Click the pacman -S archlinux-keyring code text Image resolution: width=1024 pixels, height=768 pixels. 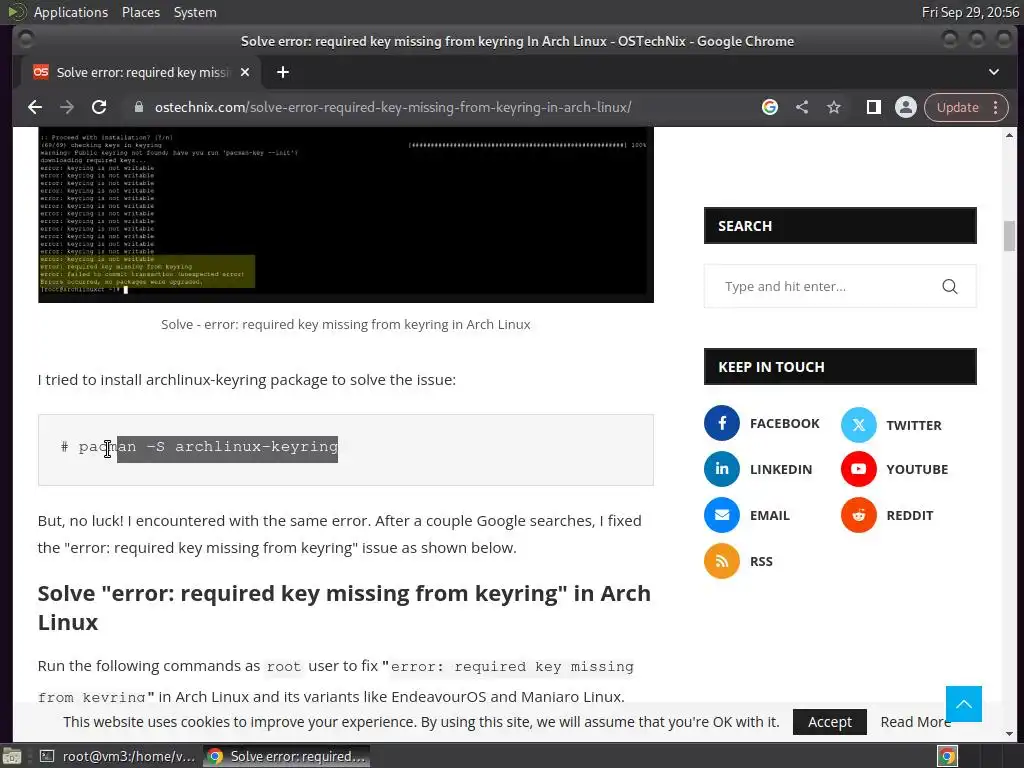coord(208,447)
